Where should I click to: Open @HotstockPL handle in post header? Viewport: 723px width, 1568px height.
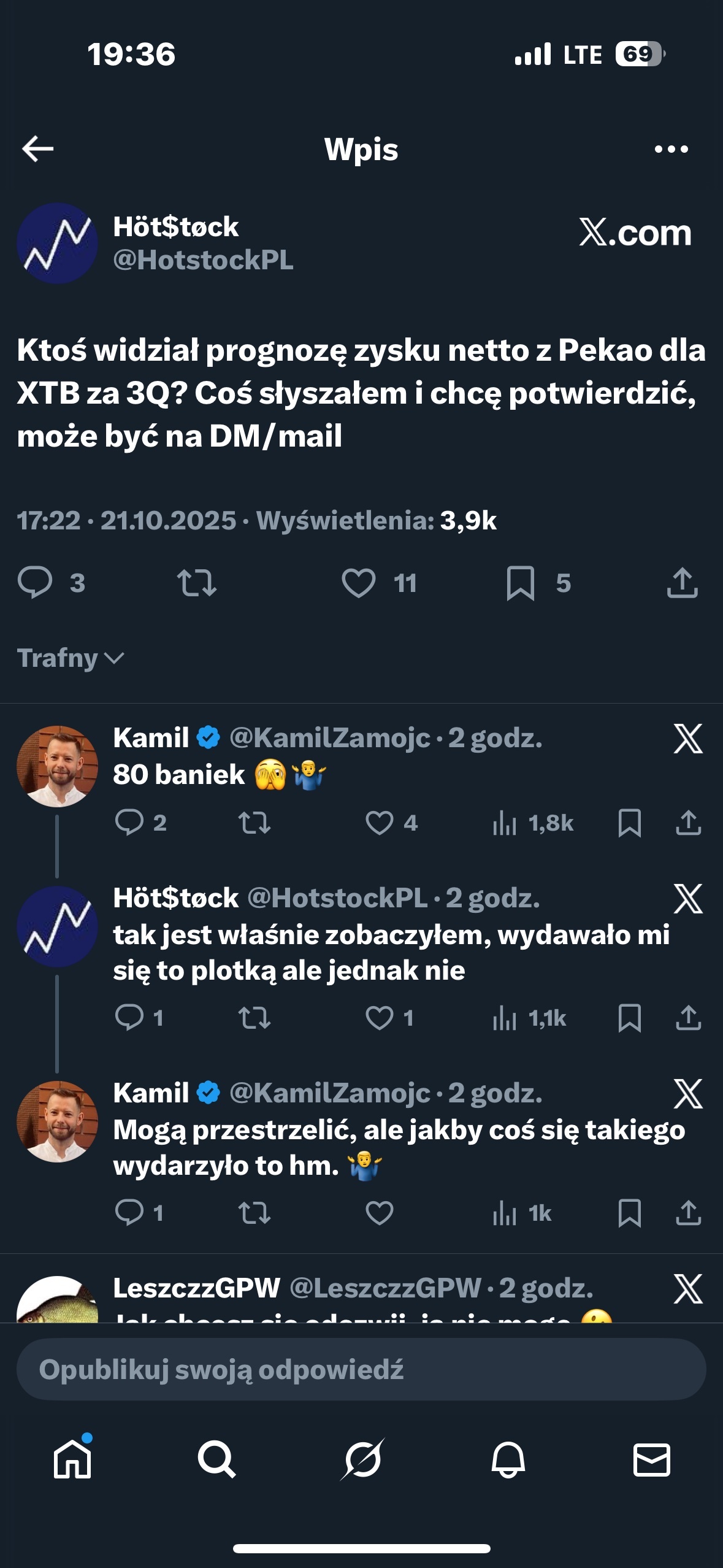(x=203, y=260)
